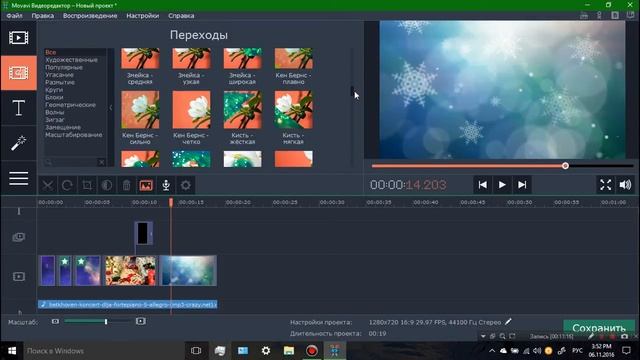Select the Блоки category
Image resolution: width=640 pixels, height=360 pixels.
(x=54, y=97)
